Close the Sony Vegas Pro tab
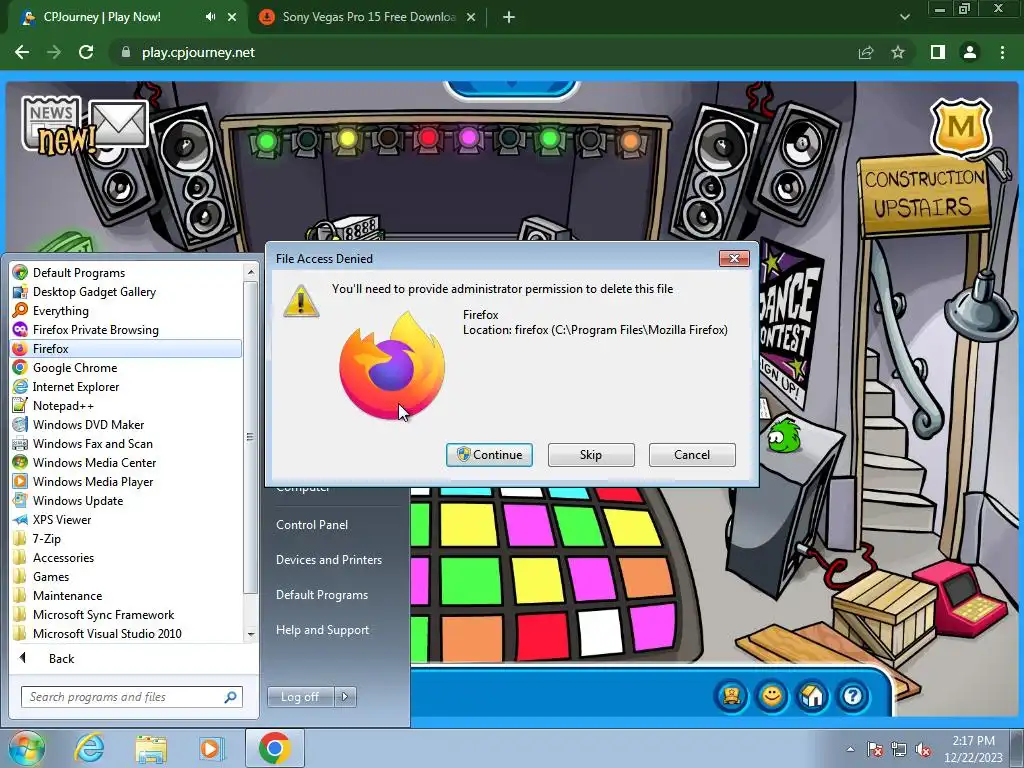This screenshot has height=768, width=1024. coord(471,17)
